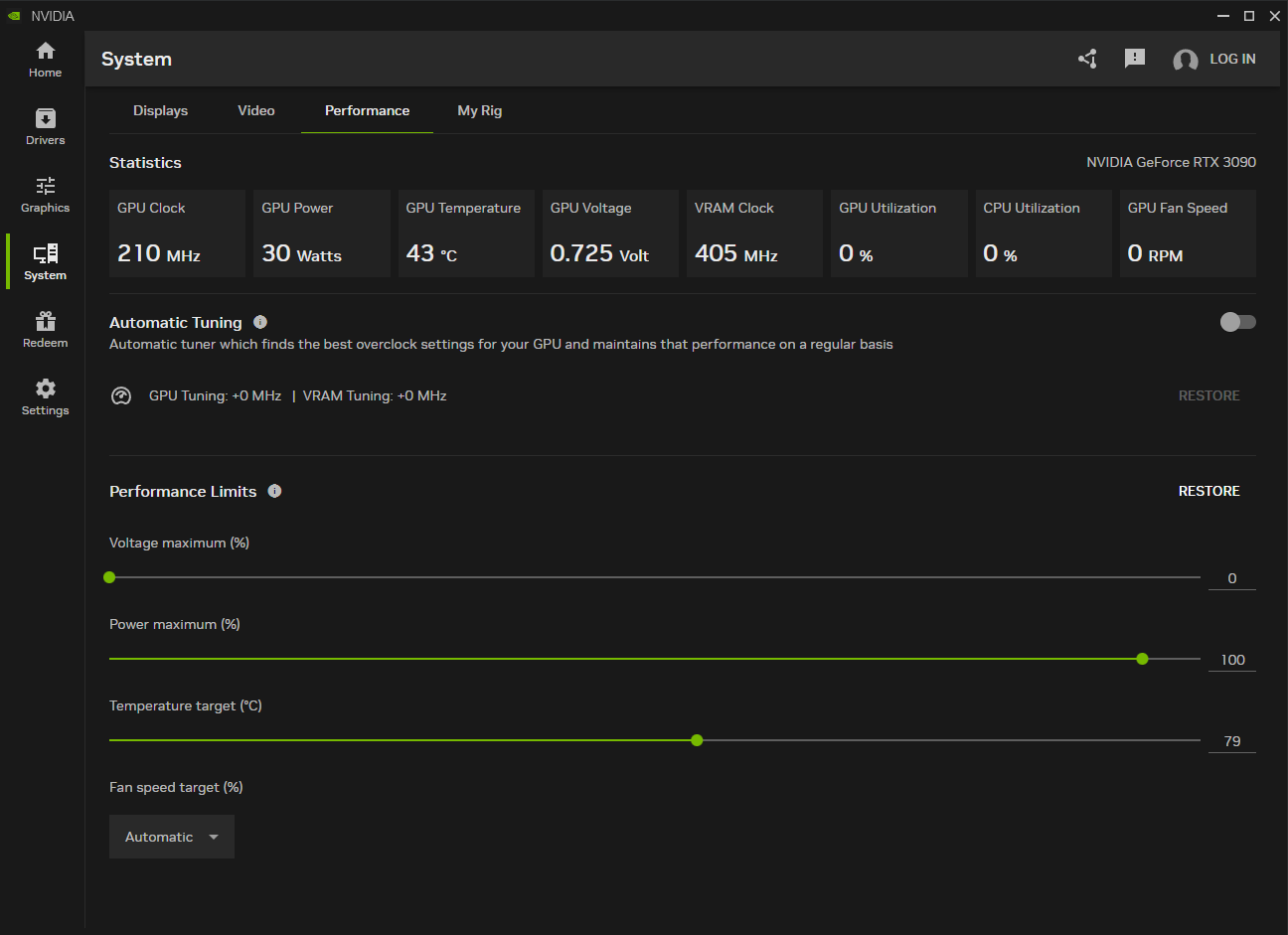Image resolution: width=1288 pixels, height=935 pixels.
Task: Enable the Automatic Tuning toggle
Action: click(x=1237, y=322)
